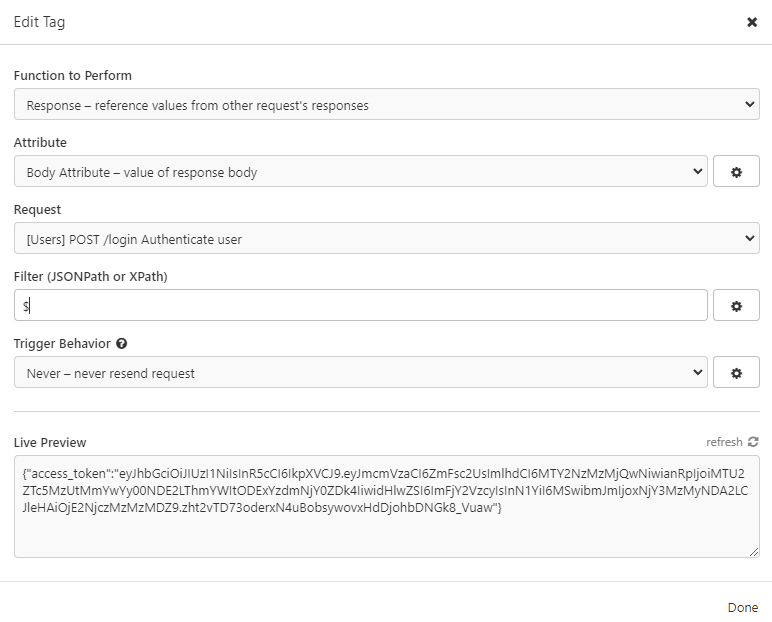Open the gear options for Trigger Behavior
The height and width of the screenshot is (622, 772).
point(736,372)
